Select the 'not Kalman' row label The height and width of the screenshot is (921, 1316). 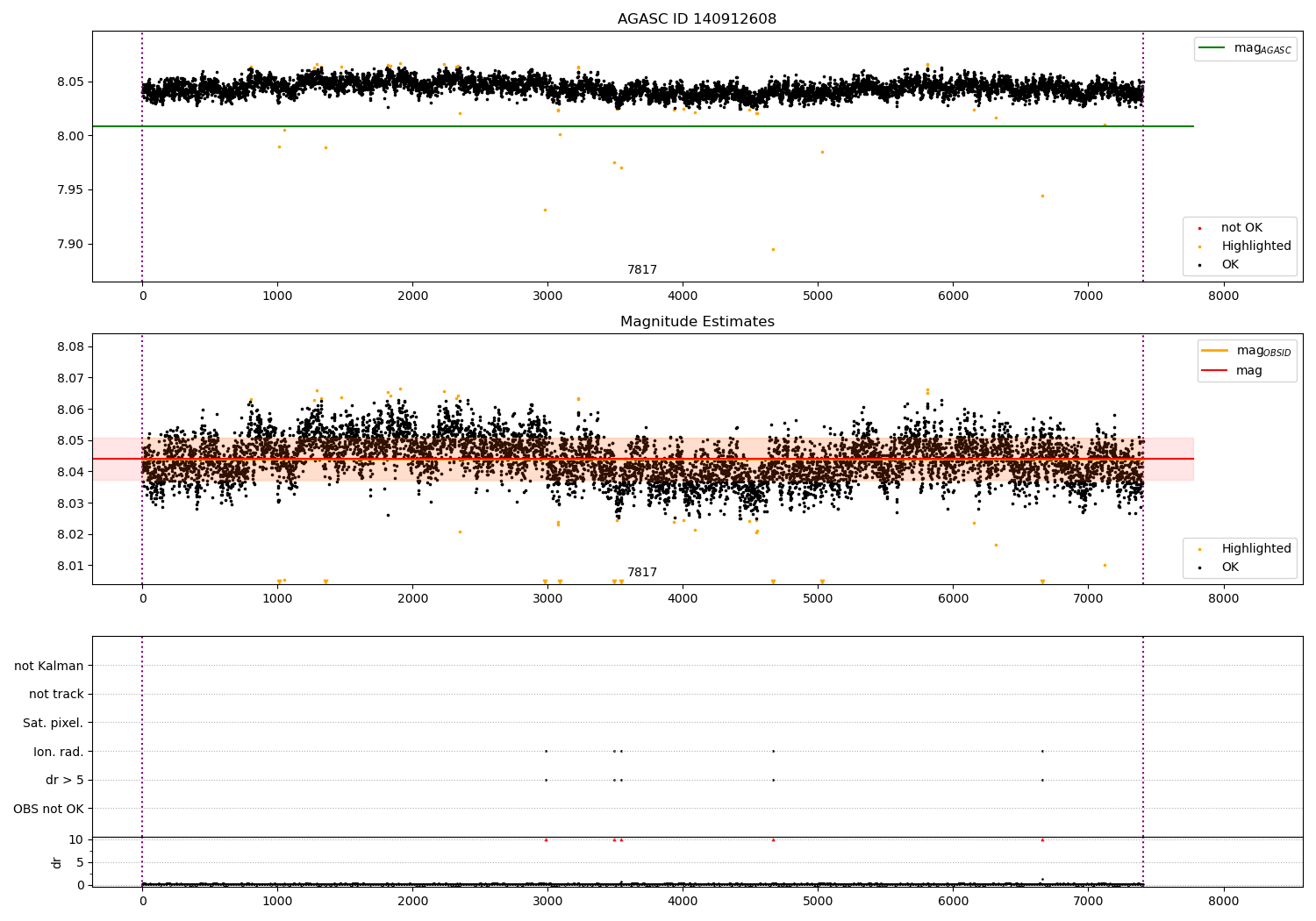pos(49,666)
